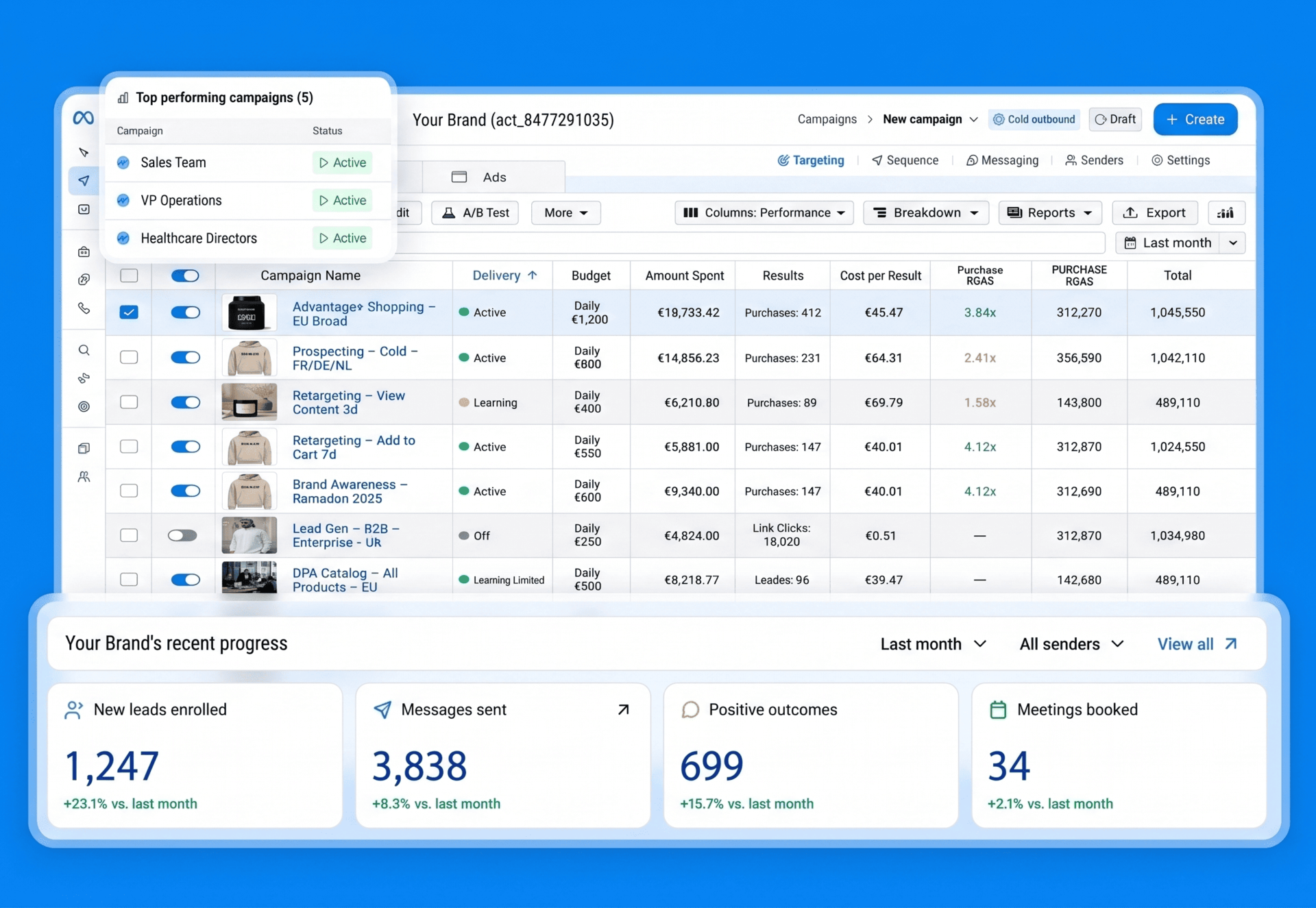Click the Sales Team campaign icon
The image size is (1316, 908).
point(123,162)
